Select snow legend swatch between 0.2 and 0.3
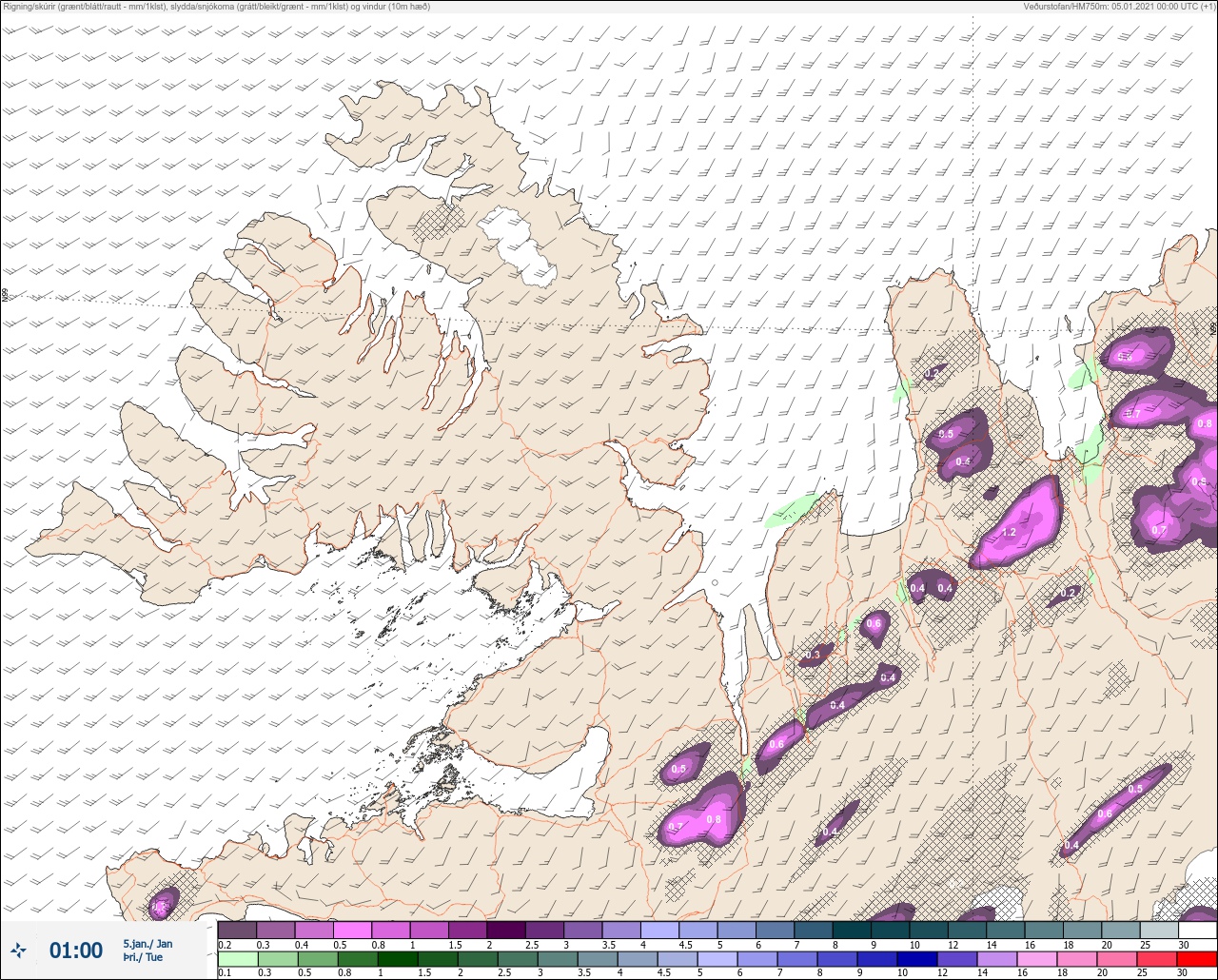 237,930
